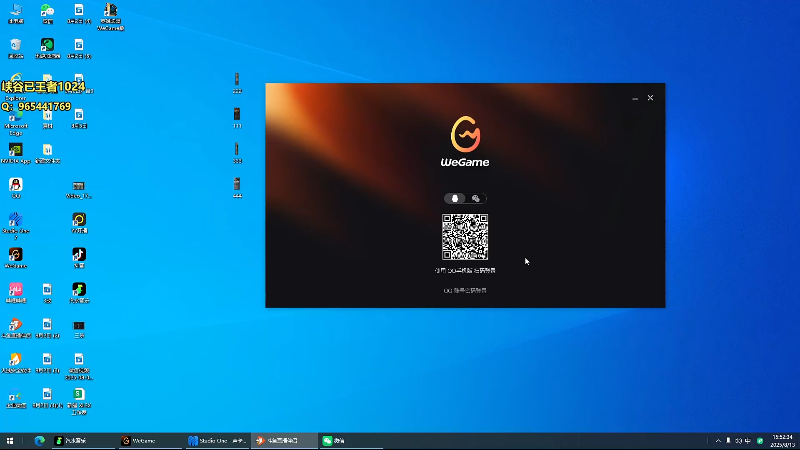Screen dimensions: 800x450
Task: Select the yellow ring app desktop icon
Action: pyautogui.click(x=79, y=223)
